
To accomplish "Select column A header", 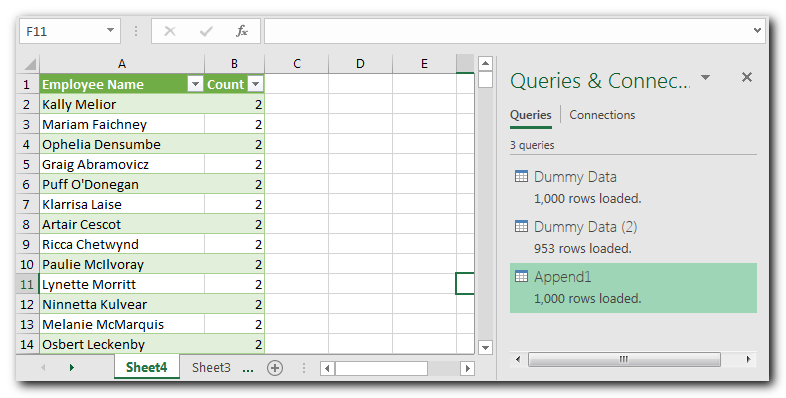I will click(x=122, y=64).
